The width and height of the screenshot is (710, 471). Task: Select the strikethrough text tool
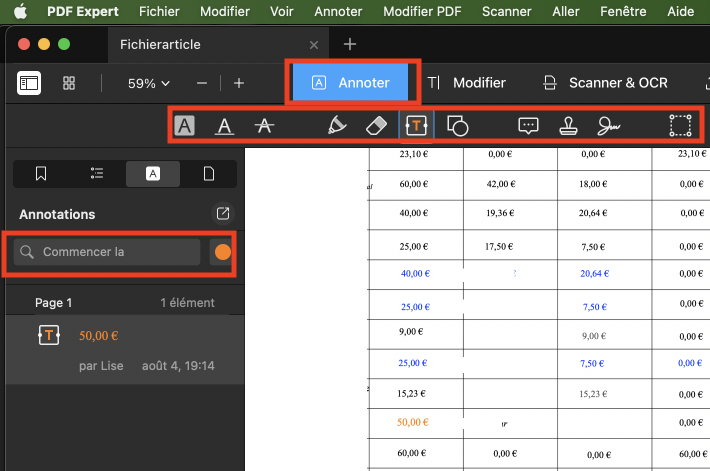coord(264,125)
